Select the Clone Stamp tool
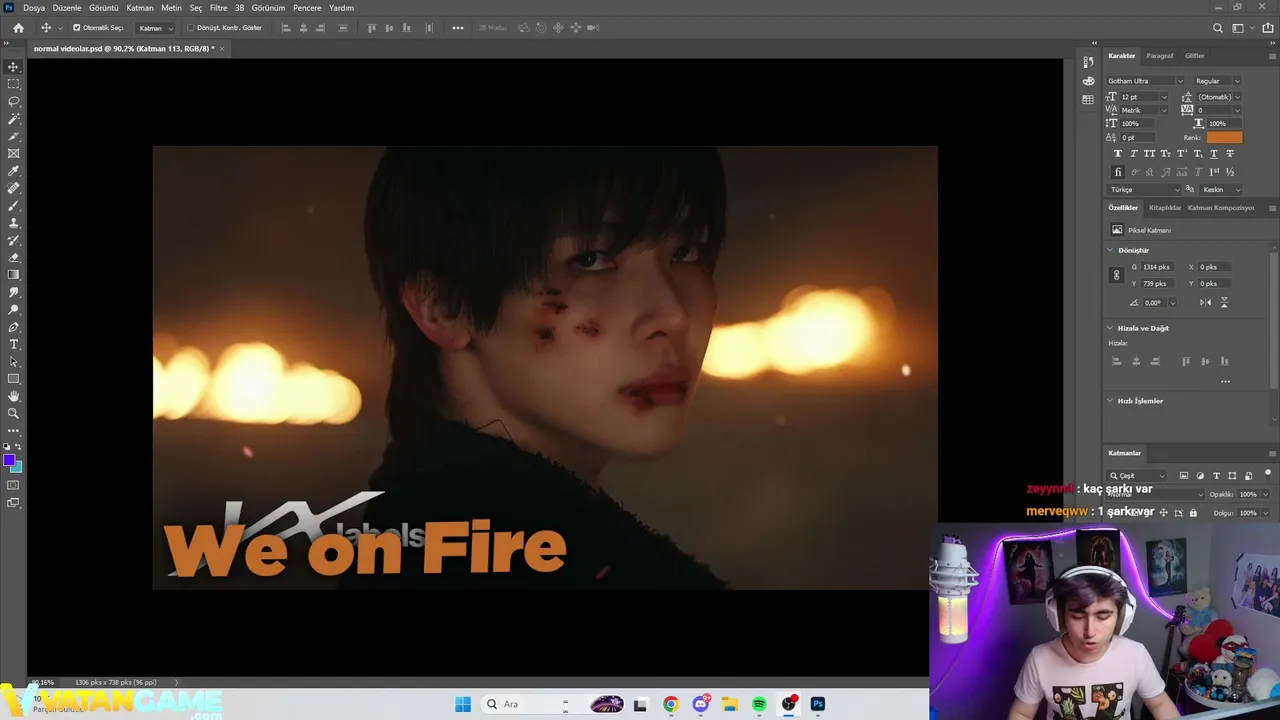Image resolution: width=1280 pixels, height=720 pixels. 13,223
